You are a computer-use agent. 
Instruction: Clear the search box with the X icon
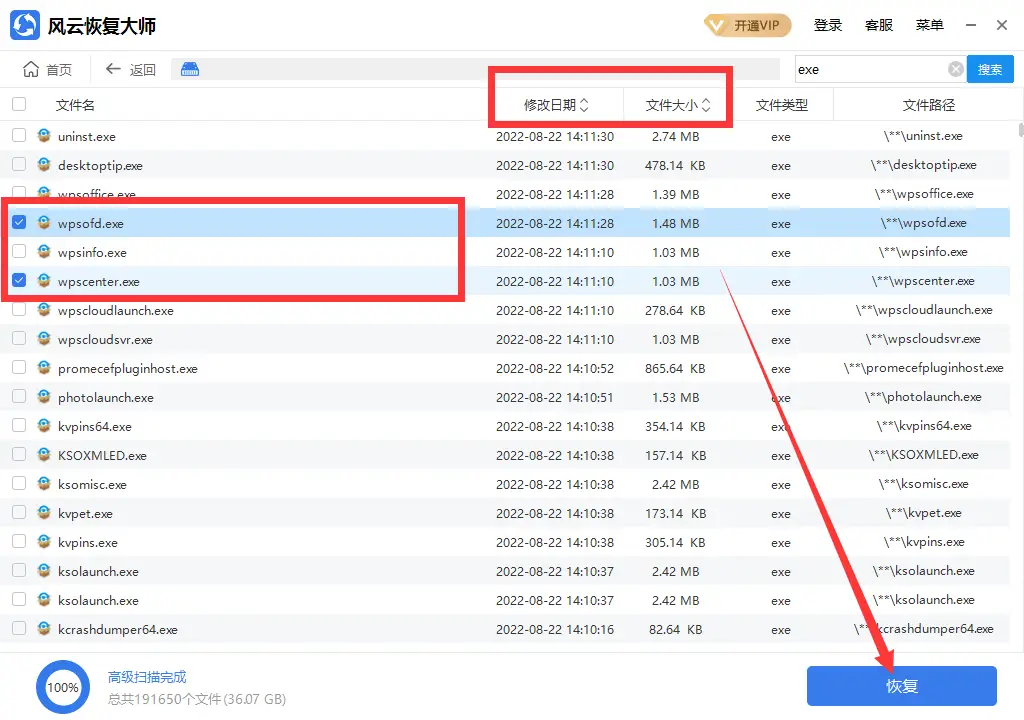click(955, 69)
